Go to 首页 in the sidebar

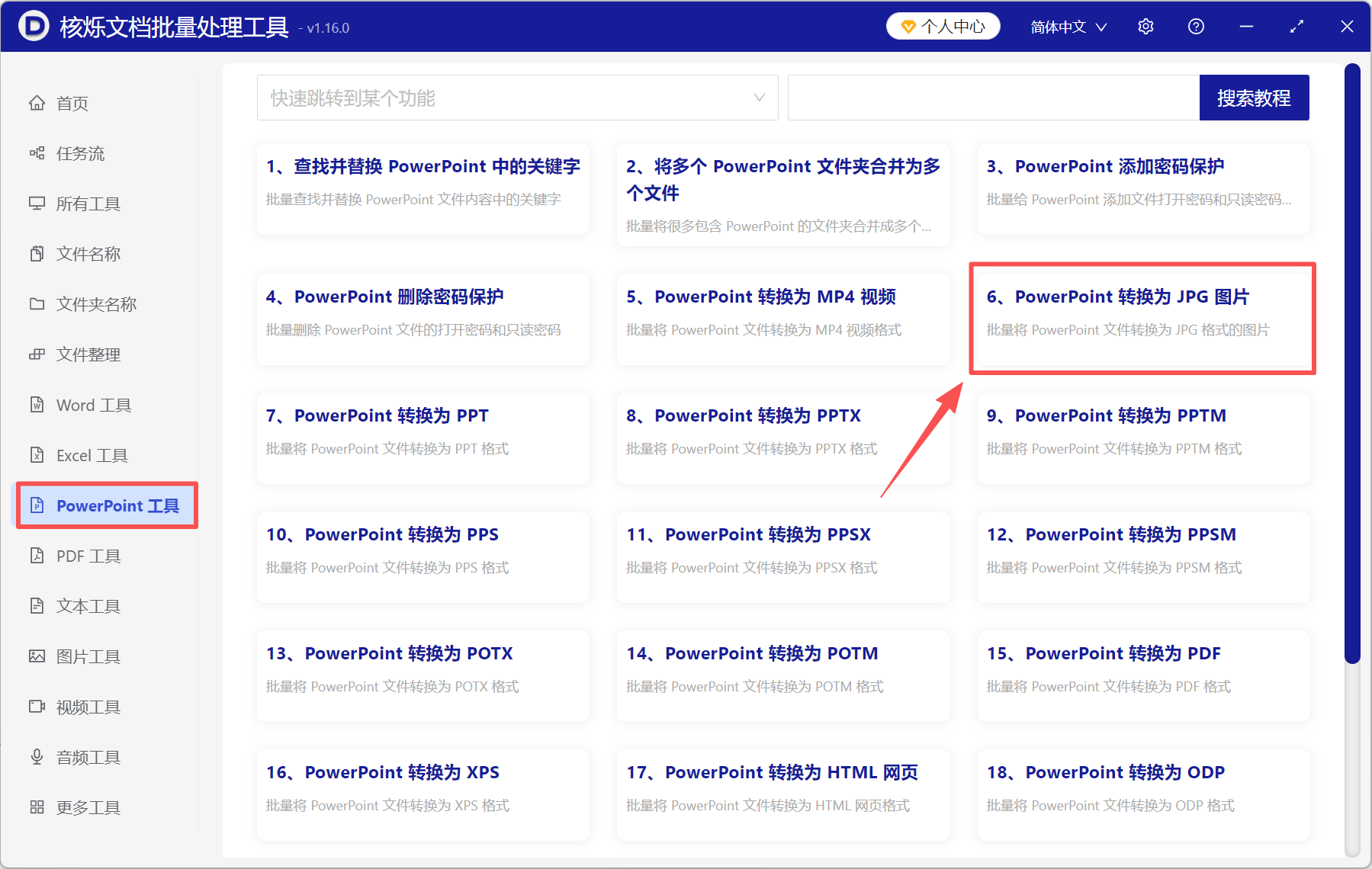click(72, 103)
